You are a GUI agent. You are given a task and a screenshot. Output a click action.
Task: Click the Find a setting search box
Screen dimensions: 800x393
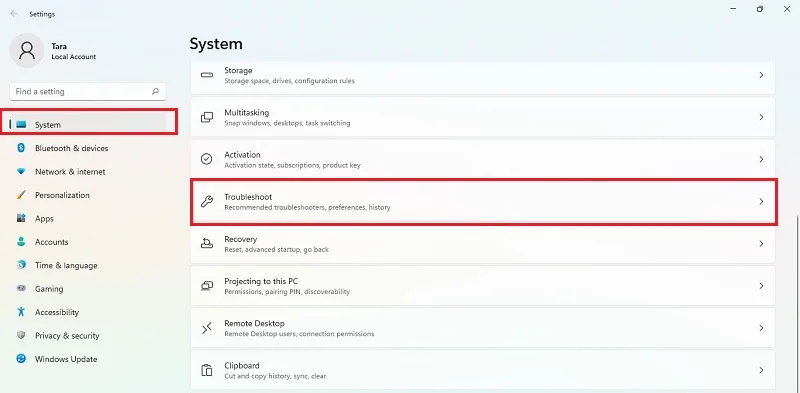tap(88, 92)
